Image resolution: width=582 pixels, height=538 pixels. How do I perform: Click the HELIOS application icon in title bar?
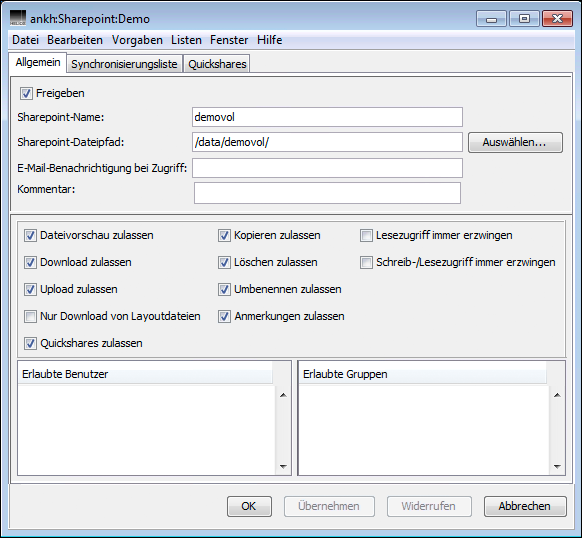click(17, 18)
